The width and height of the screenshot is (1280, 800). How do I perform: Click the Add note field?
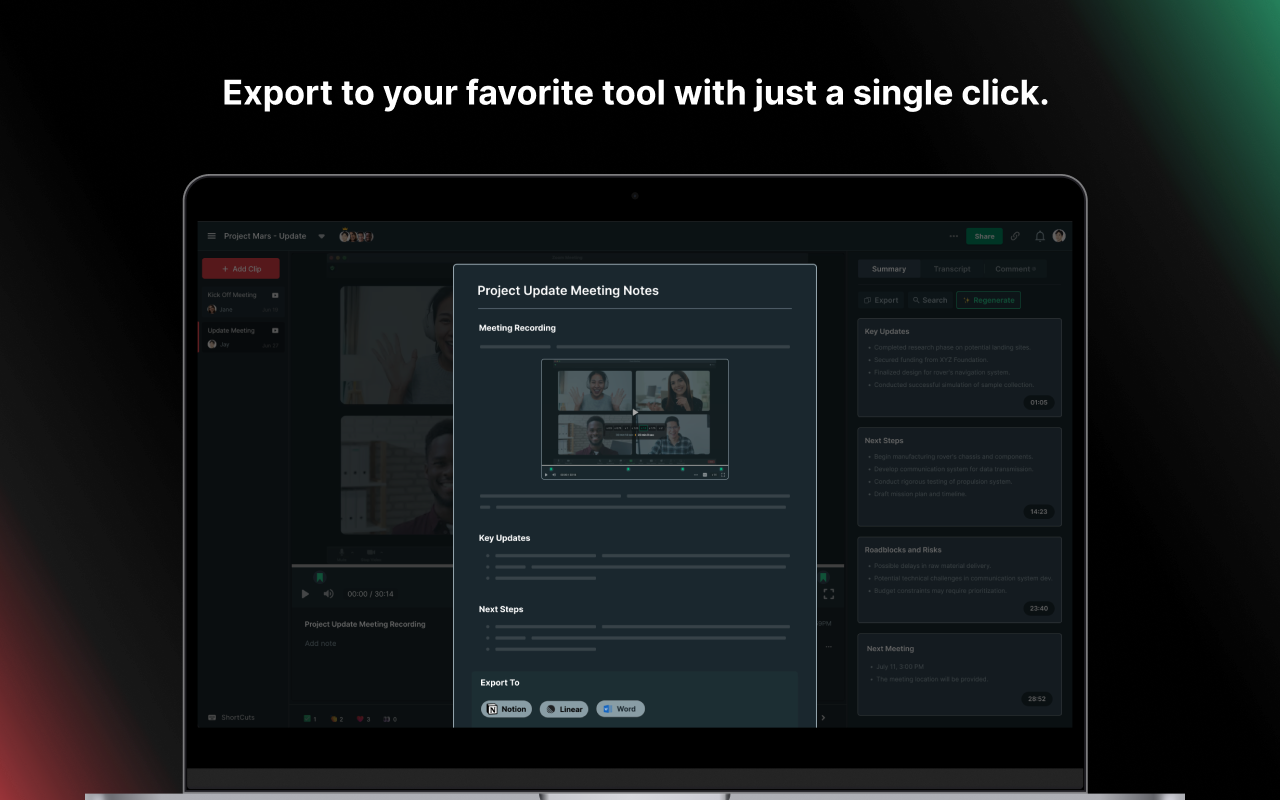pyautogui.click(x=321, y=644)
